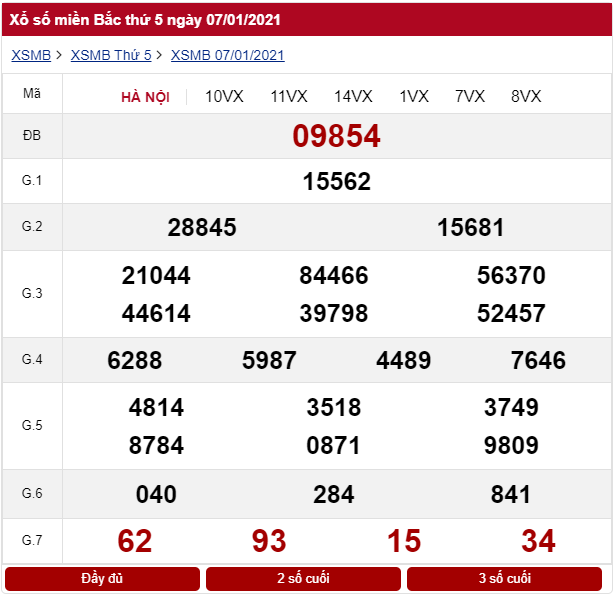613x596 pixels.
Task: Click the G.7 row label
Action: coord(32,540)
